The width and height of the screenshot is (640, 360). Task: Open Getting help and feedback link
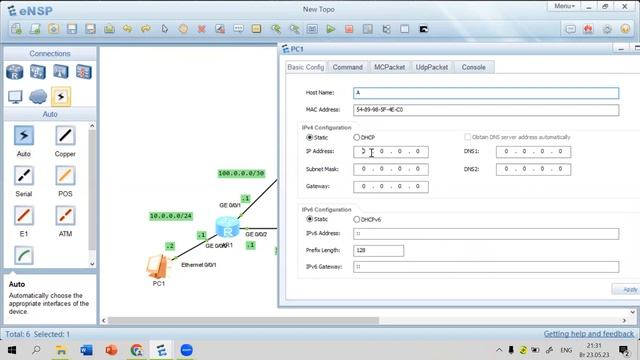pos(589,334)
